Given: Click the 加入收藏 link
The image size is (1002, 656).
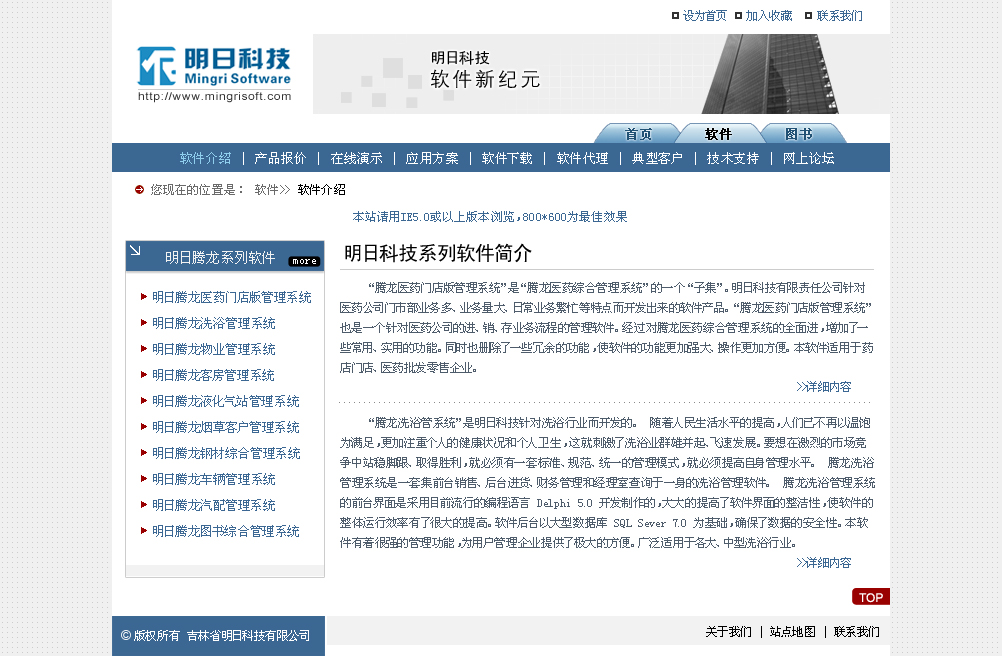Looking at the screenshot, I should click(769, 15).
